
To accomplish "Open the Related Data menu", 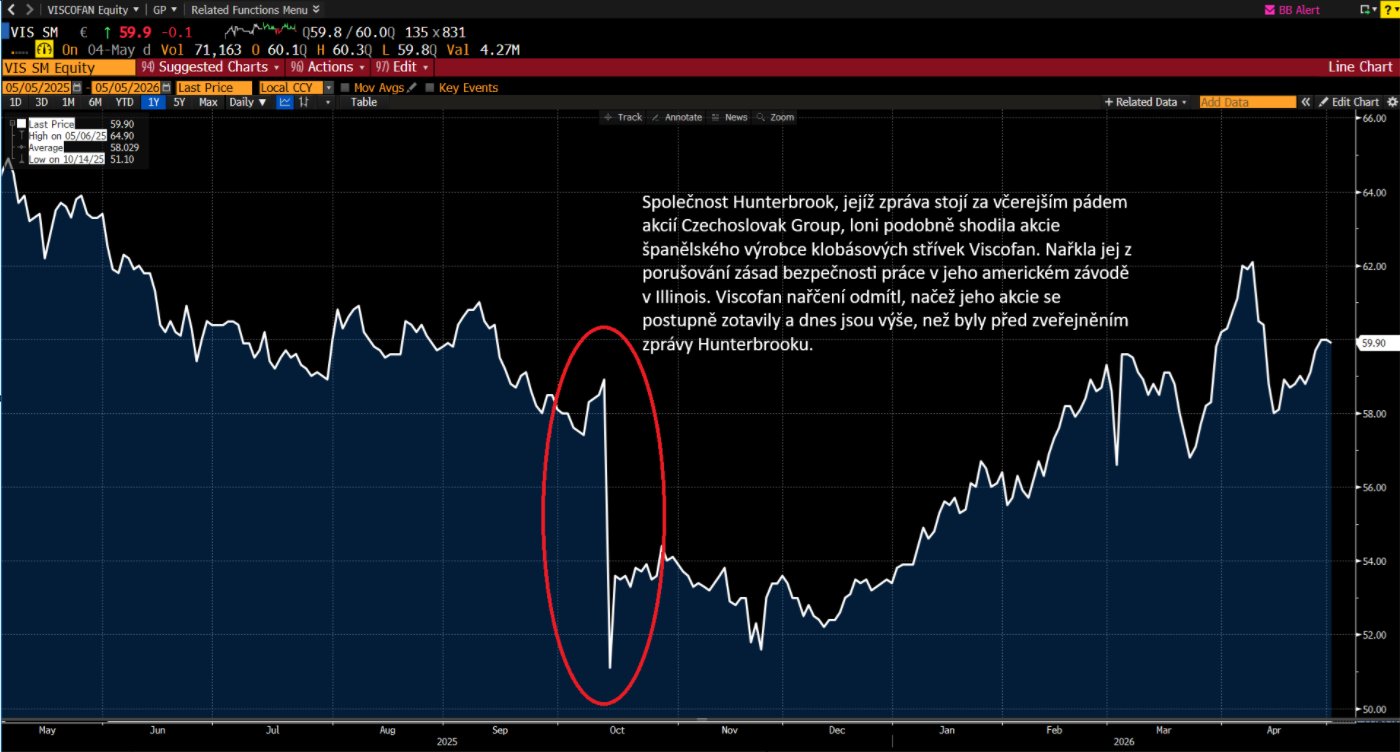I will 1146,102.
